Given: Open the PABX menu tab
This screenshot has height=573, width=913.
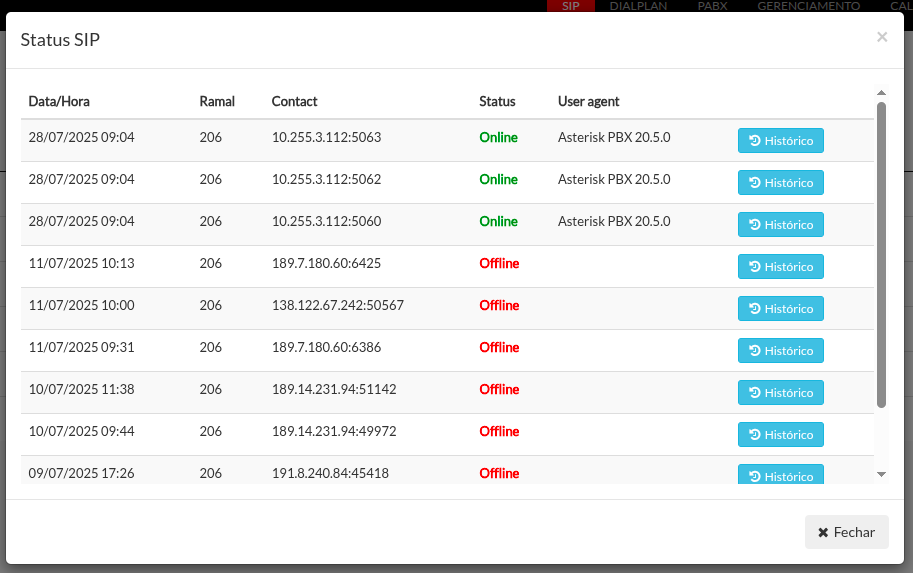Looking at the screenshot, I should [x=712, y=6].
